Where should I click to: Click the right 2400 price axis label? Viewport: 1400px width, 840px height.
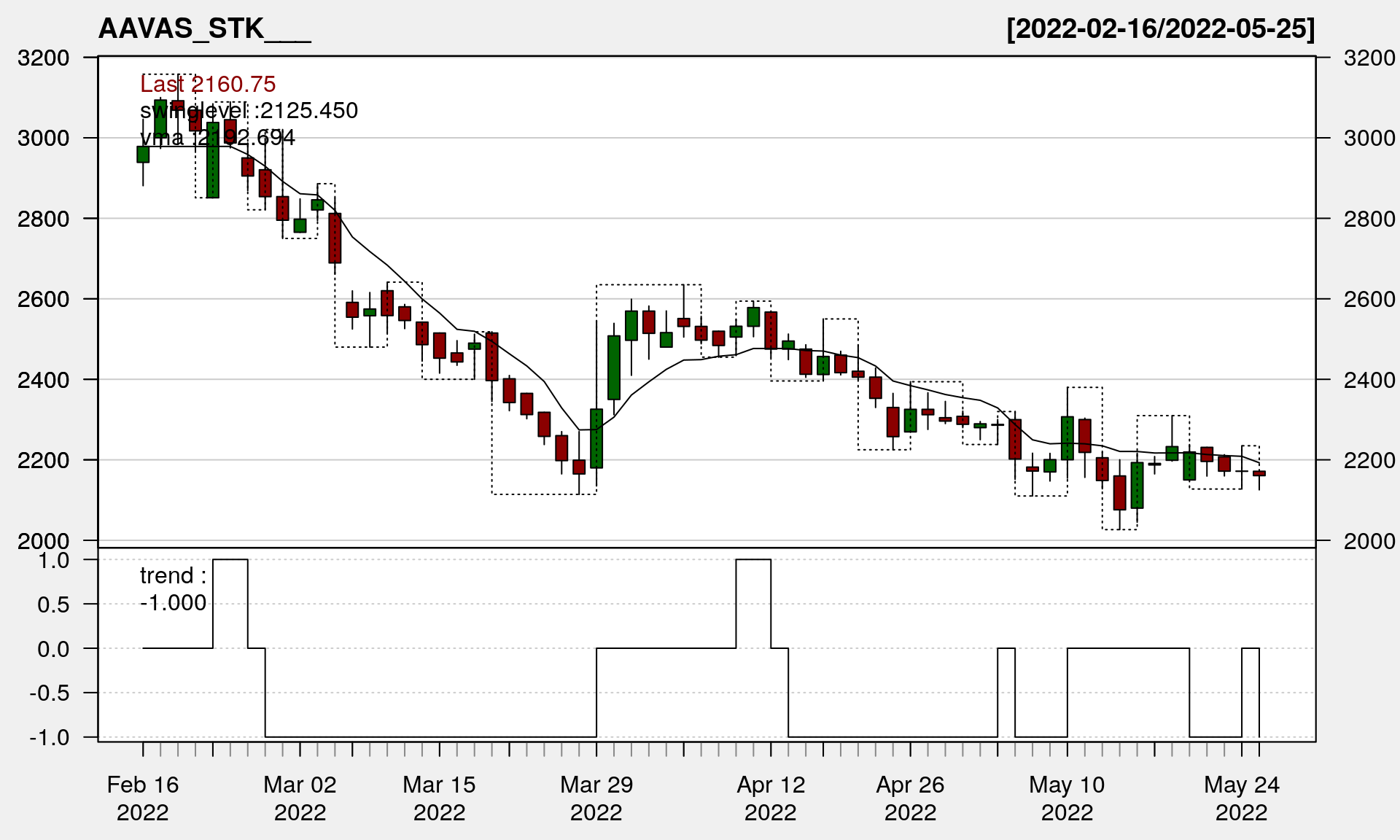[1369, 379]
